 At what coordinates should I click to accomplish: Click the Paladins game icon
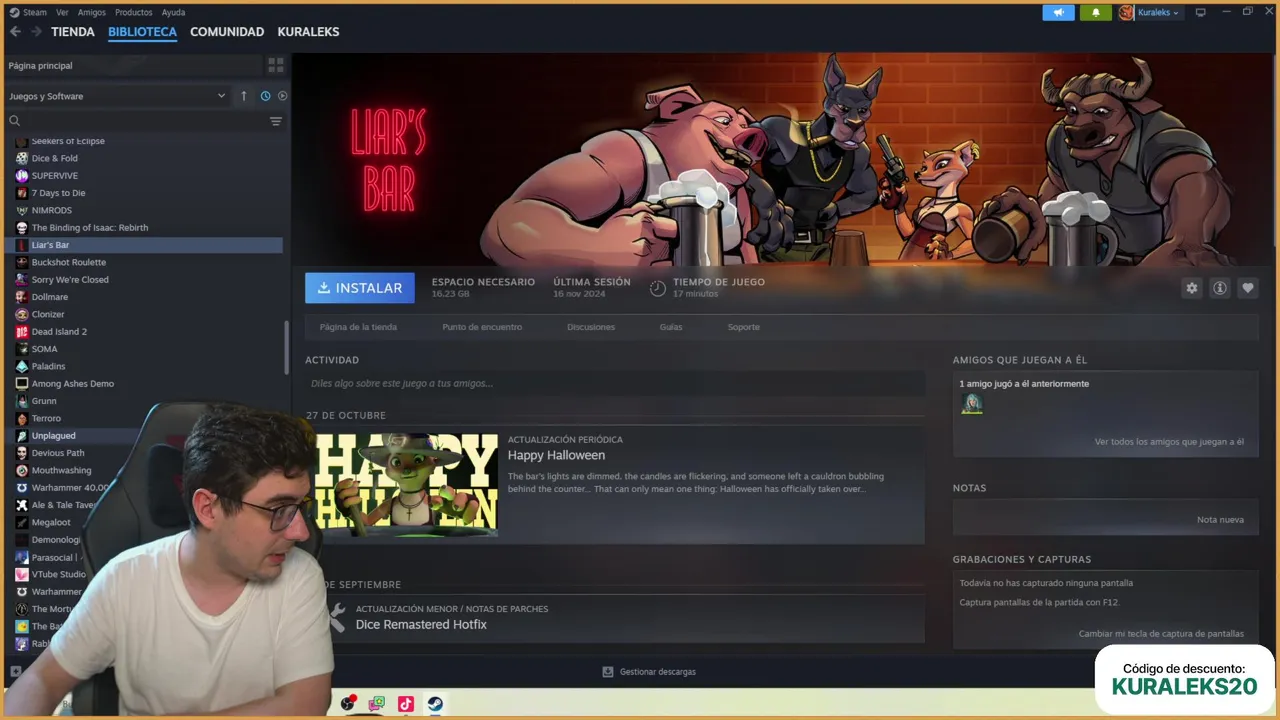pos(22,366)
